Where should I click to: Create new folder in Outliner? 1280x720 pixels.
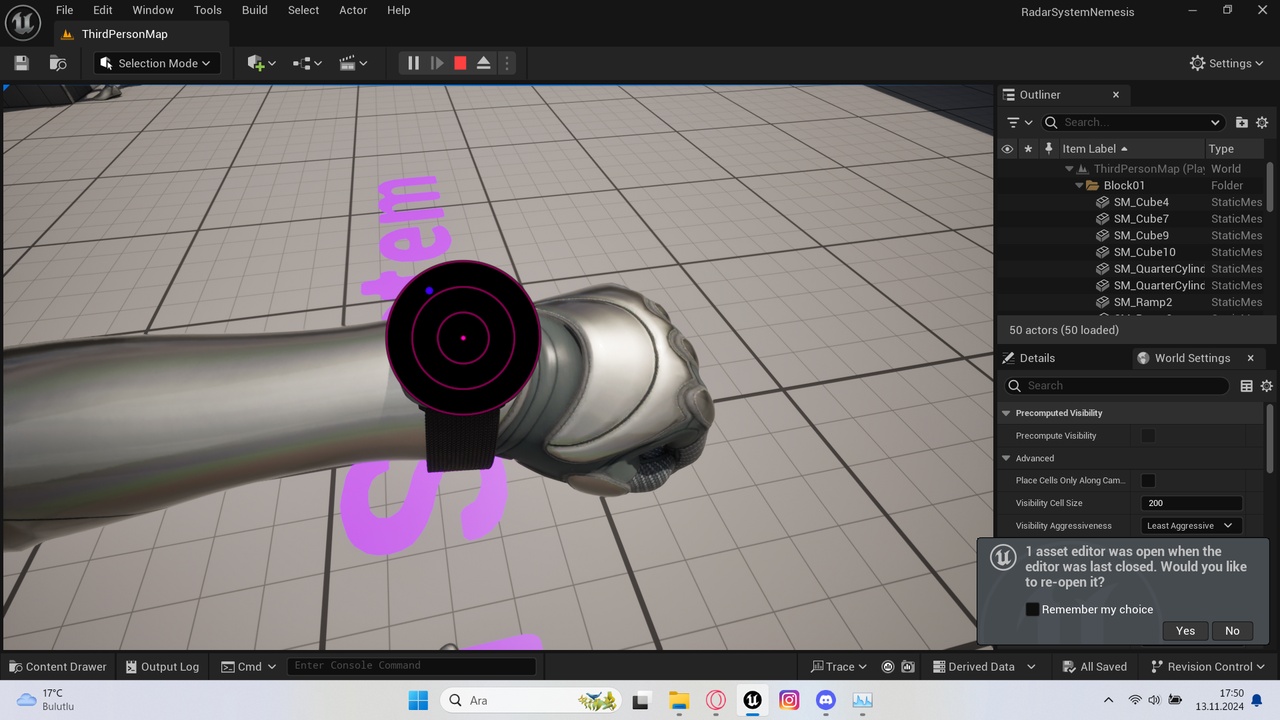pyautogui.click(x=1241, y=122)
